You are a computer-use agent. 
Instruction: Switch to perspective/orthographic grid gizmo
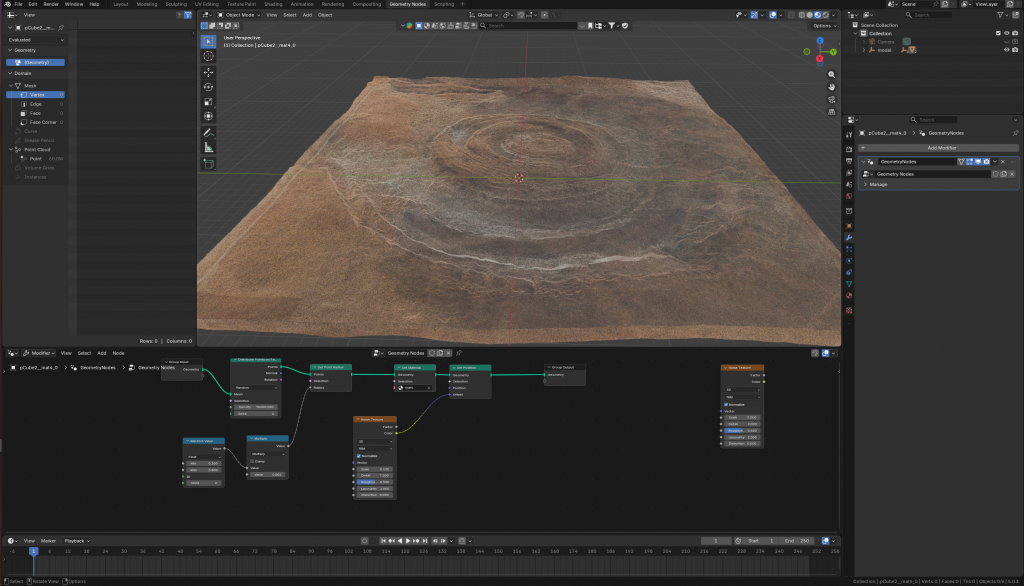(833, 112)
